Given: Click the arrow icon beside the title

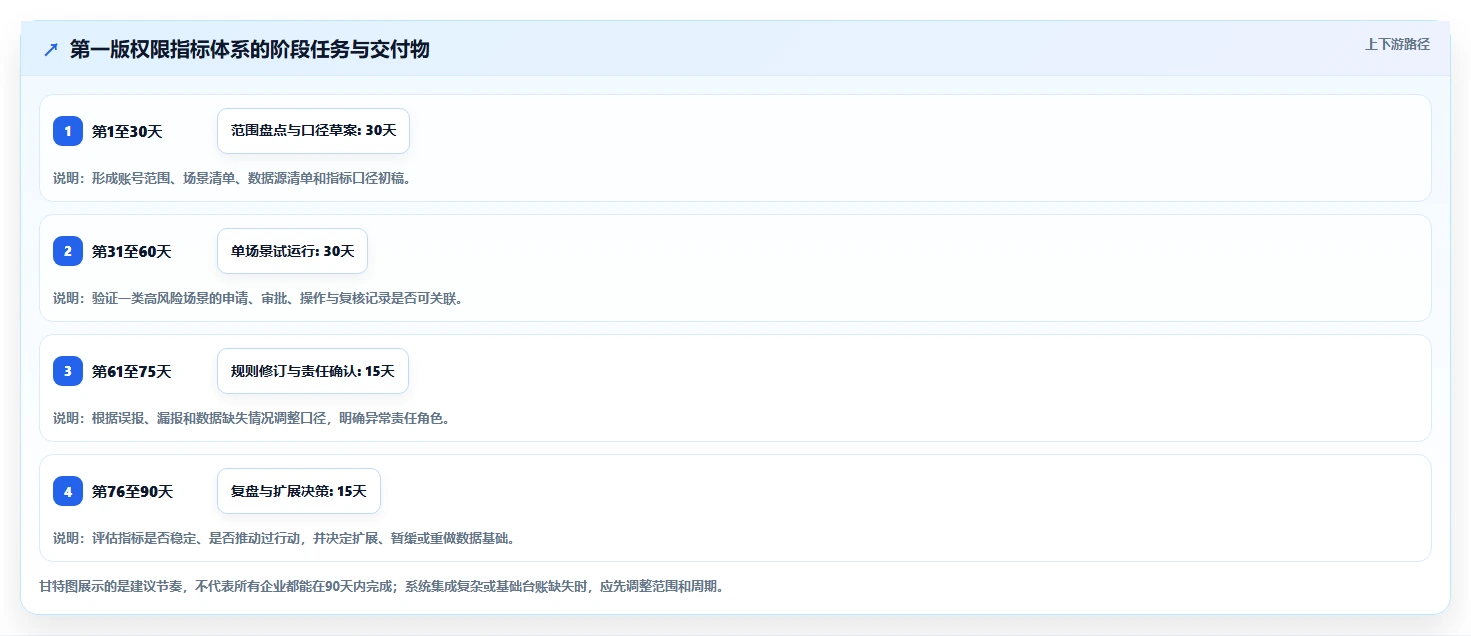Looking at the screenshot, I should [x=51, y=50].
